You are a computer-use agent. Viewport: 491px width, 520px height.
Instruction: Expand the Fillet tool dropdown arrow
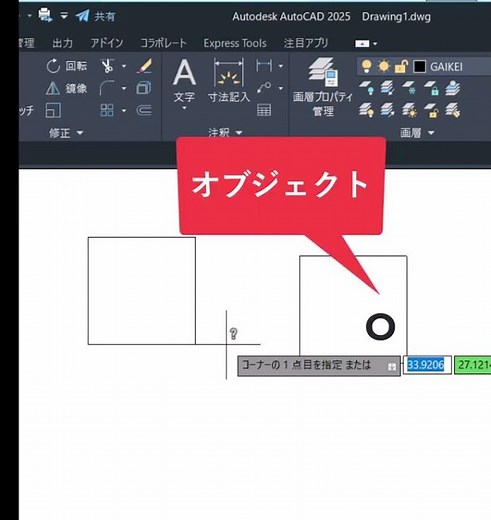pyautogui.click(x=124, y=88)
